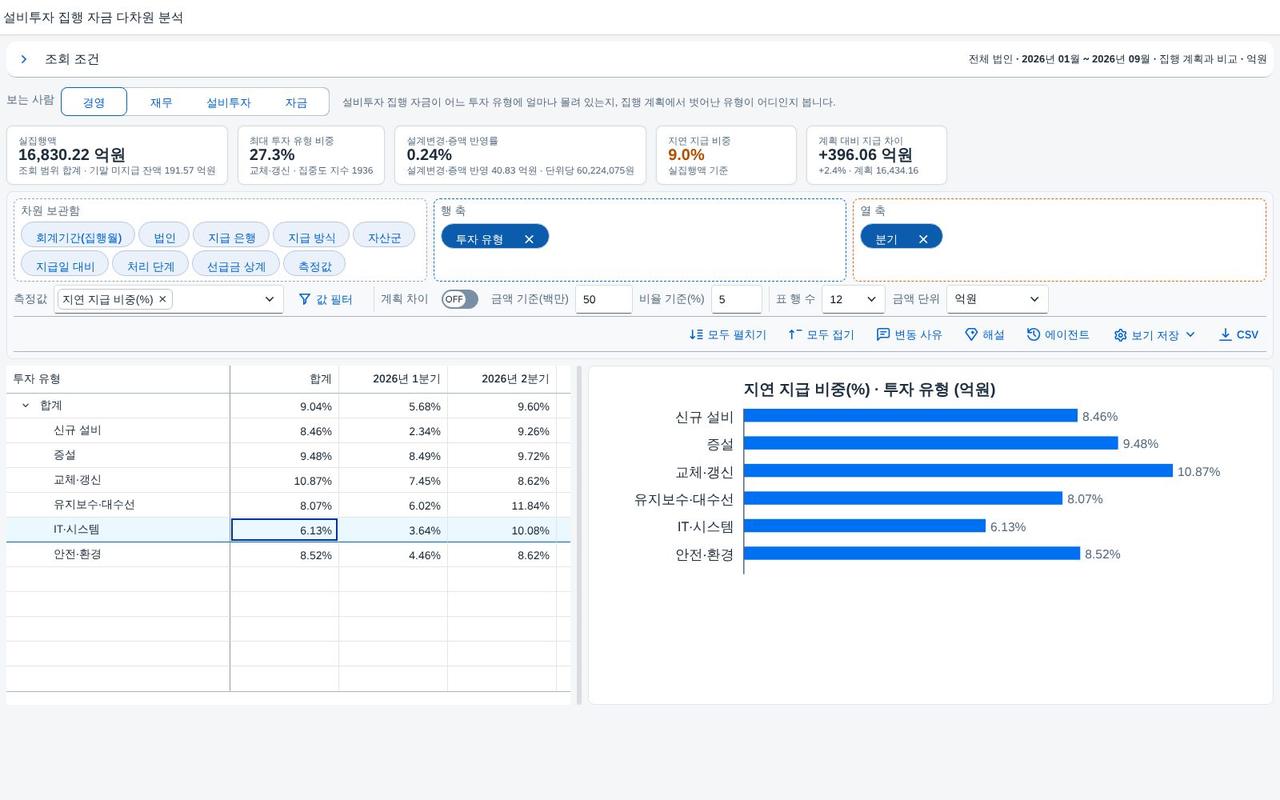Edit the 비율 기준(%) input field
The image size is (1280, 800).
pyautogui.click(x=737, y=299)
